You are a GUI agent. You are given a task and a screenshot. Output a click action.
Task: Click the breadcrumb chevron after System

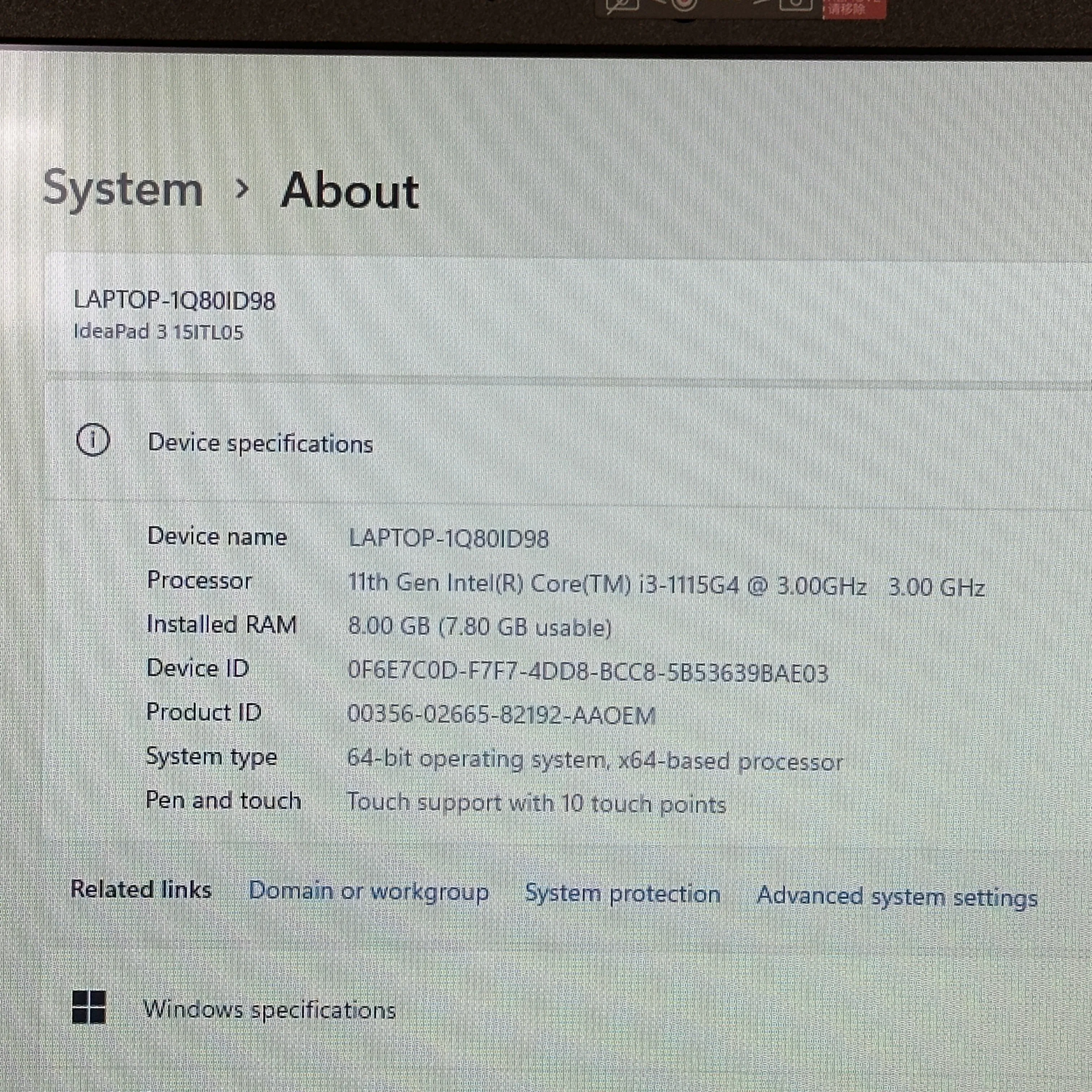pos(242,189)
